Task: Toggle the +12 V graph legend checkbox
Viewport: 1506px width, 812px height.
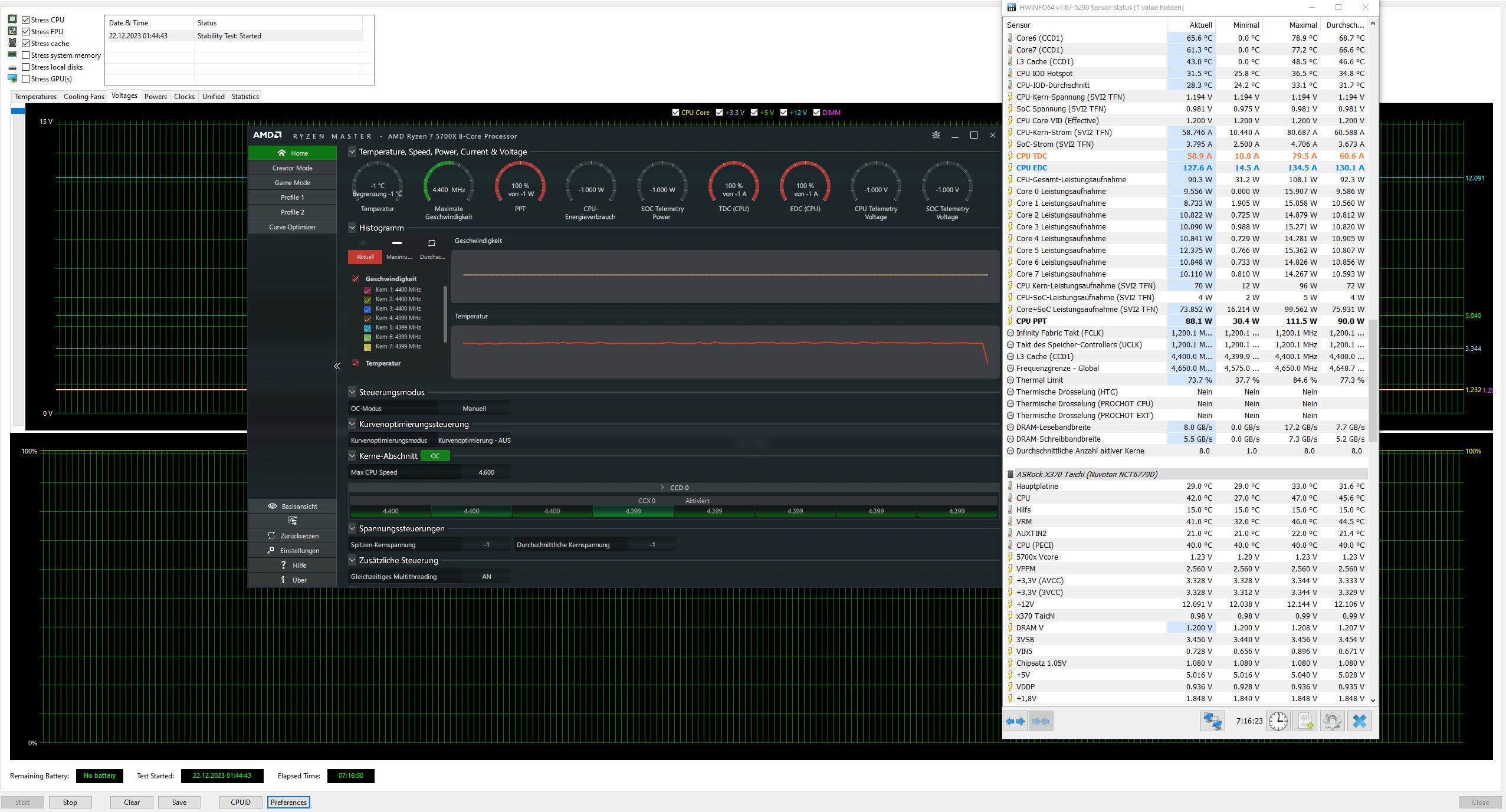Action: 783,112
